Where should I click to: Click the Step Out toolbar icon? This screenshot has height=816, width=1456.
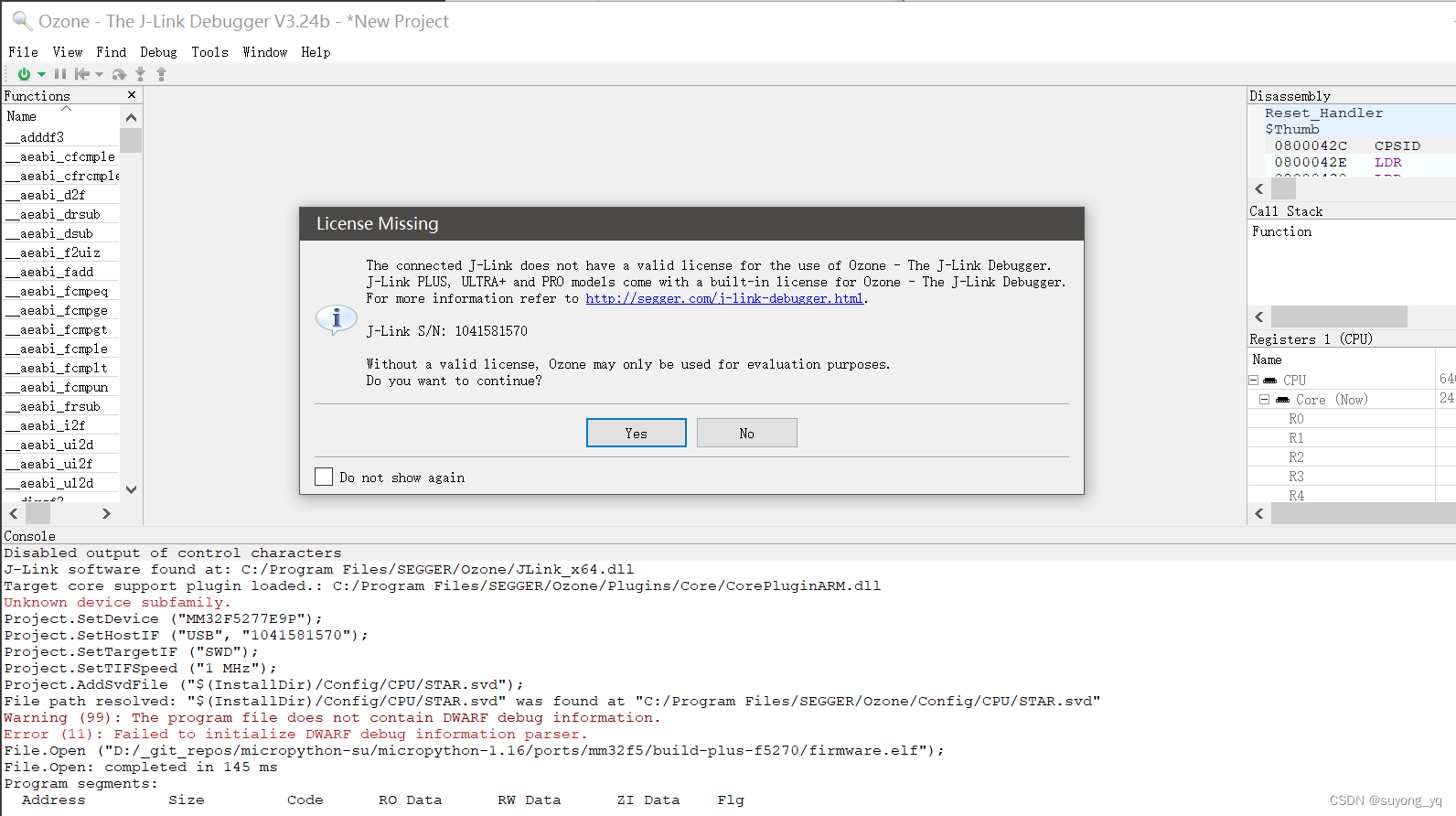161,74
